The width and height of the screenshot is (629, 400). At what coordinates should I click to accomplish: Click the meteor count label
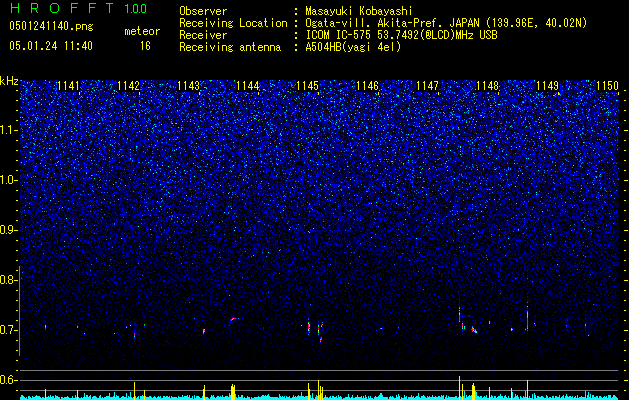click(142, 31)
